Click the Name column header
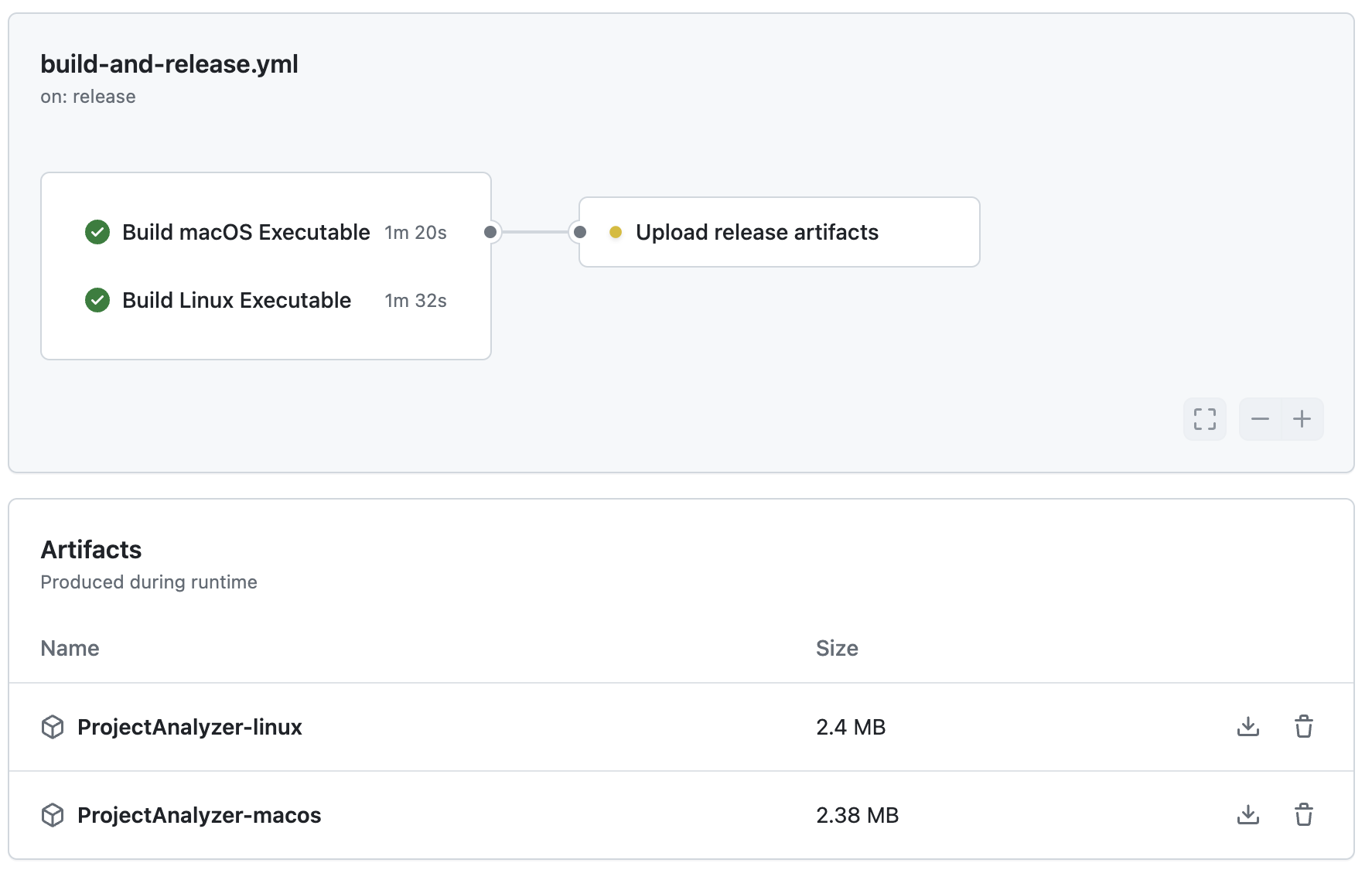The image size is (1372, 880). pyautogui.click(x=70, y=648)
